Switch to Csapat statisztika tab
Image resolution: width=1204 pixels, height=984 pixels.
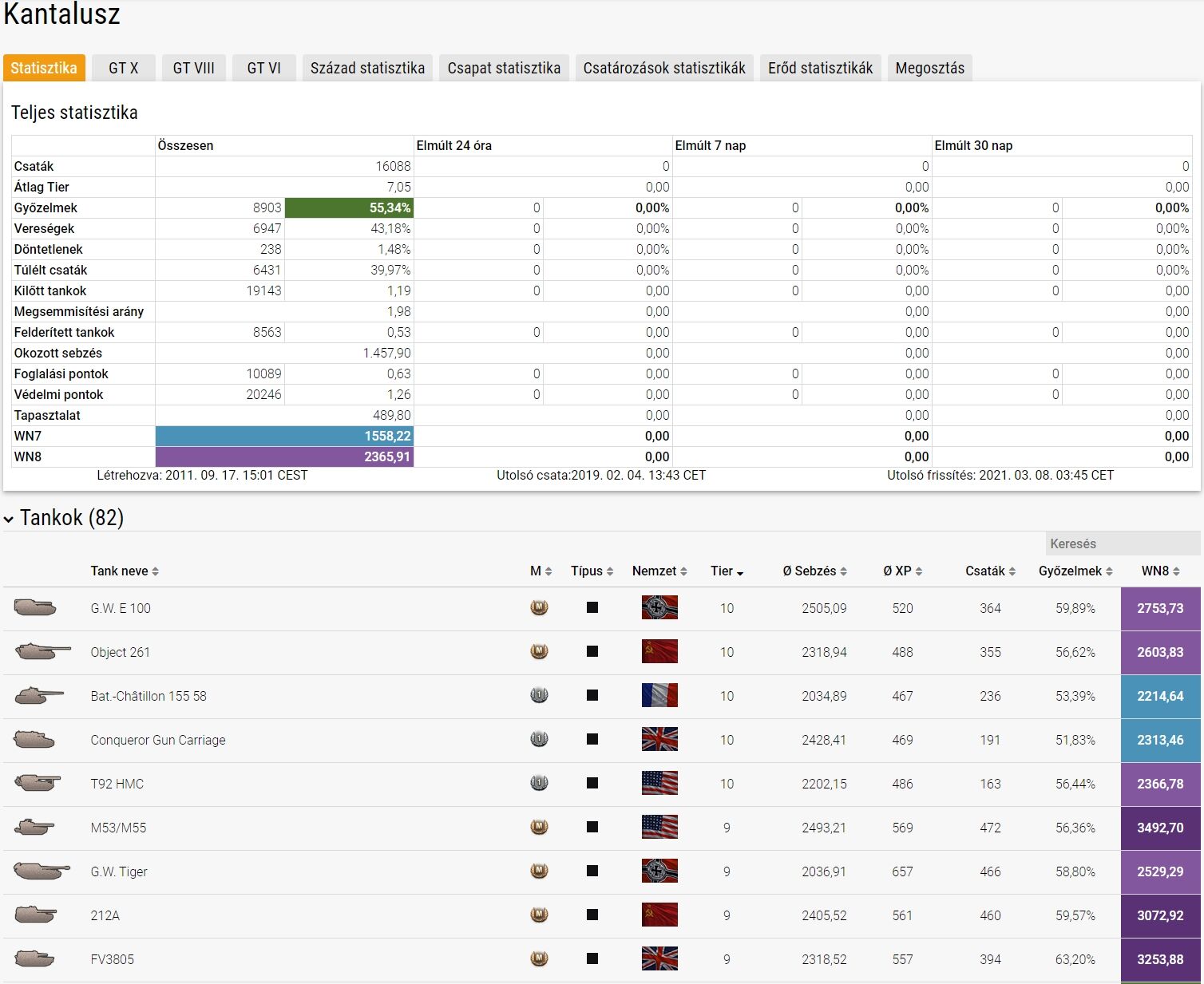[504, 68]
